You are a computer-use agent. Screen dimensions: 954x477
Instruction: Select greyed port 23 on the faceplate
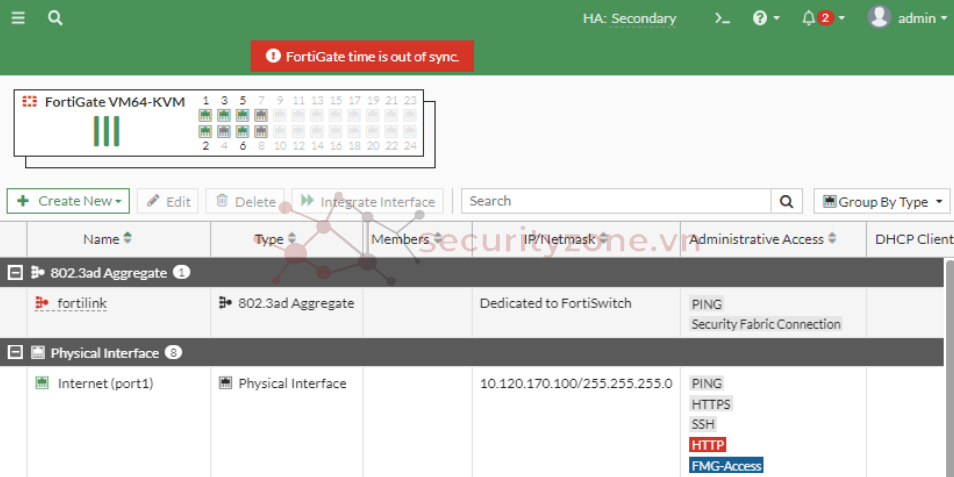[410, 115]
